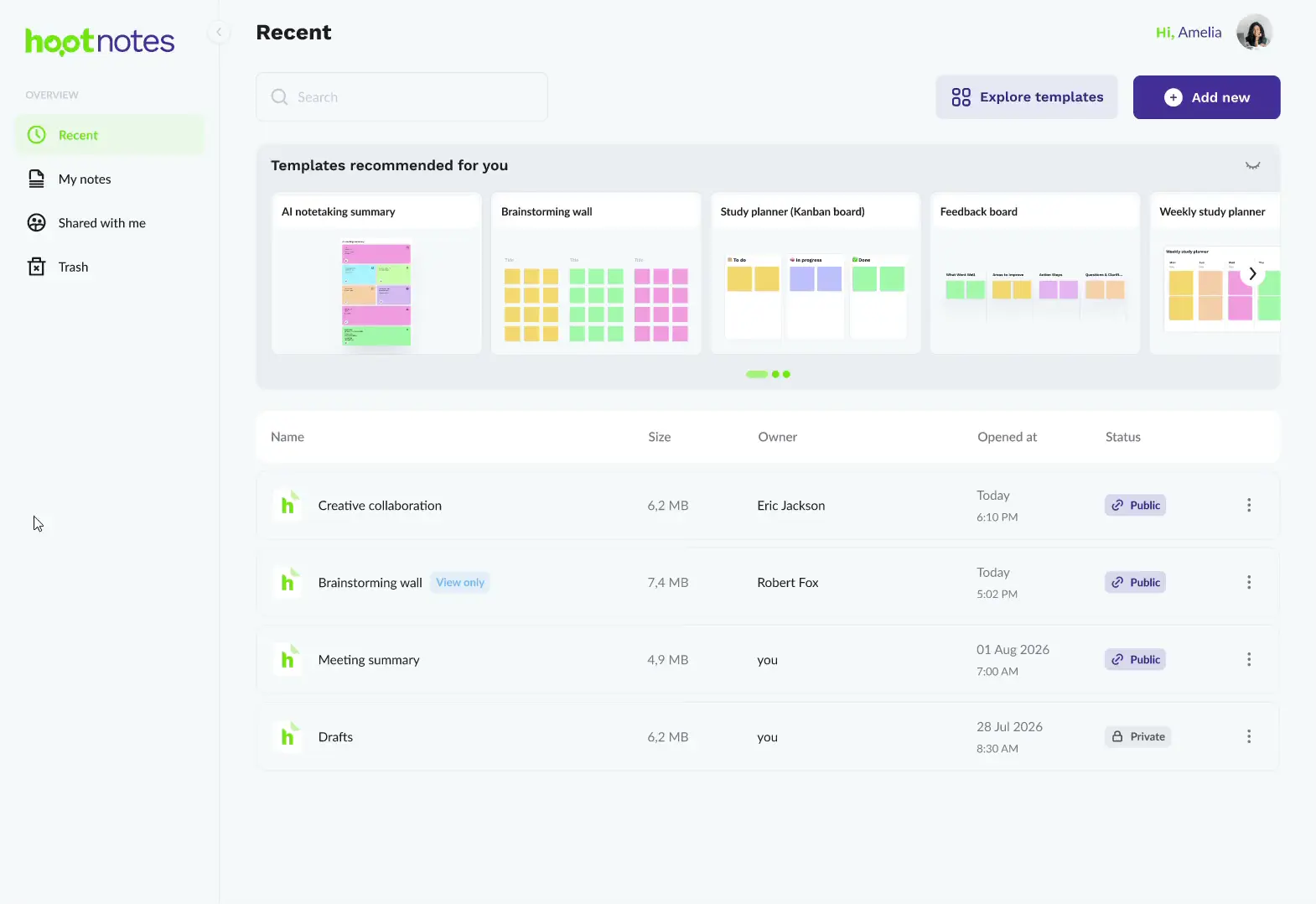Toggle the Public status of Meeting summary

1135,659
